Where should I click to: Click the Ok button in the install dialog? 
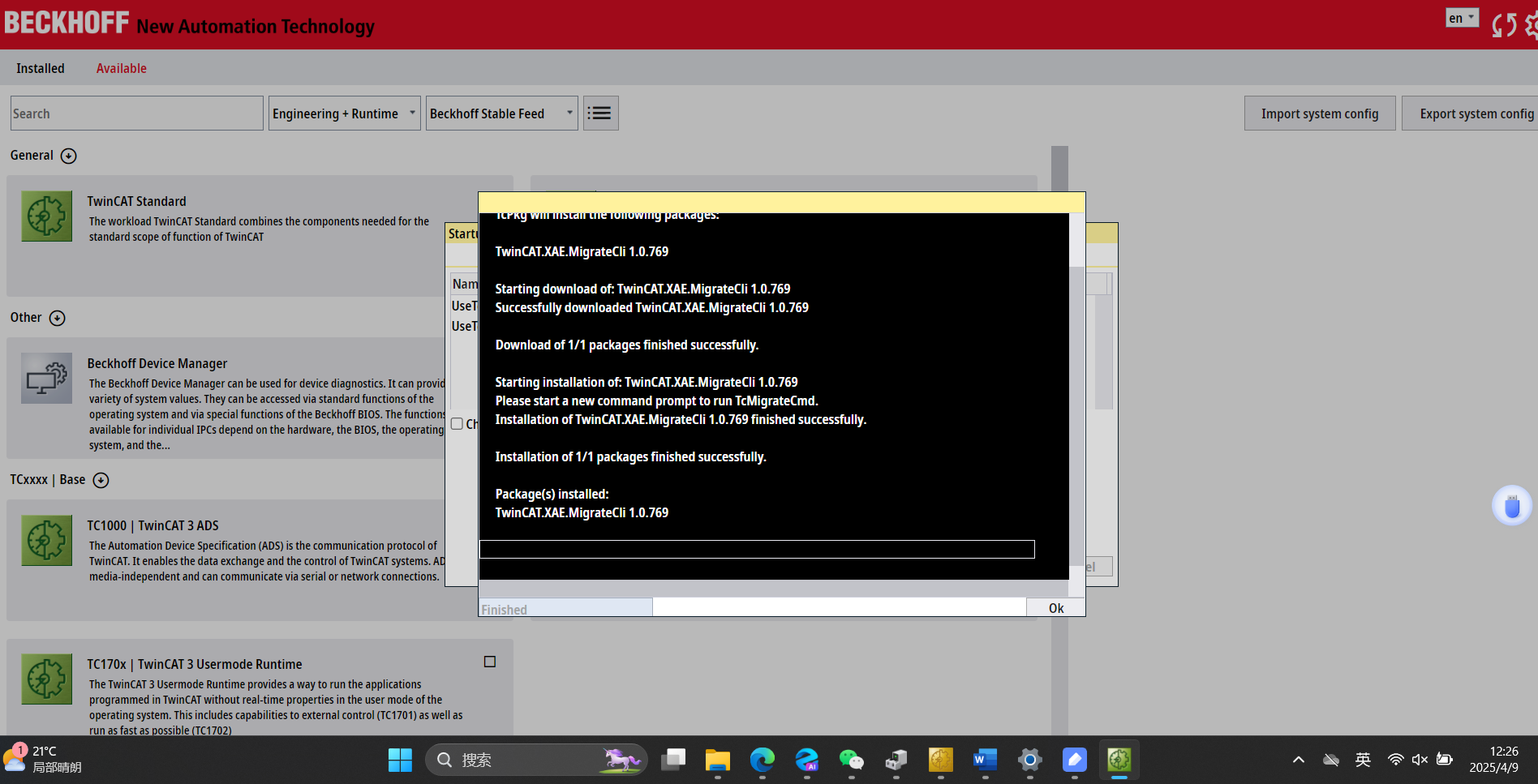[1055, 608]
